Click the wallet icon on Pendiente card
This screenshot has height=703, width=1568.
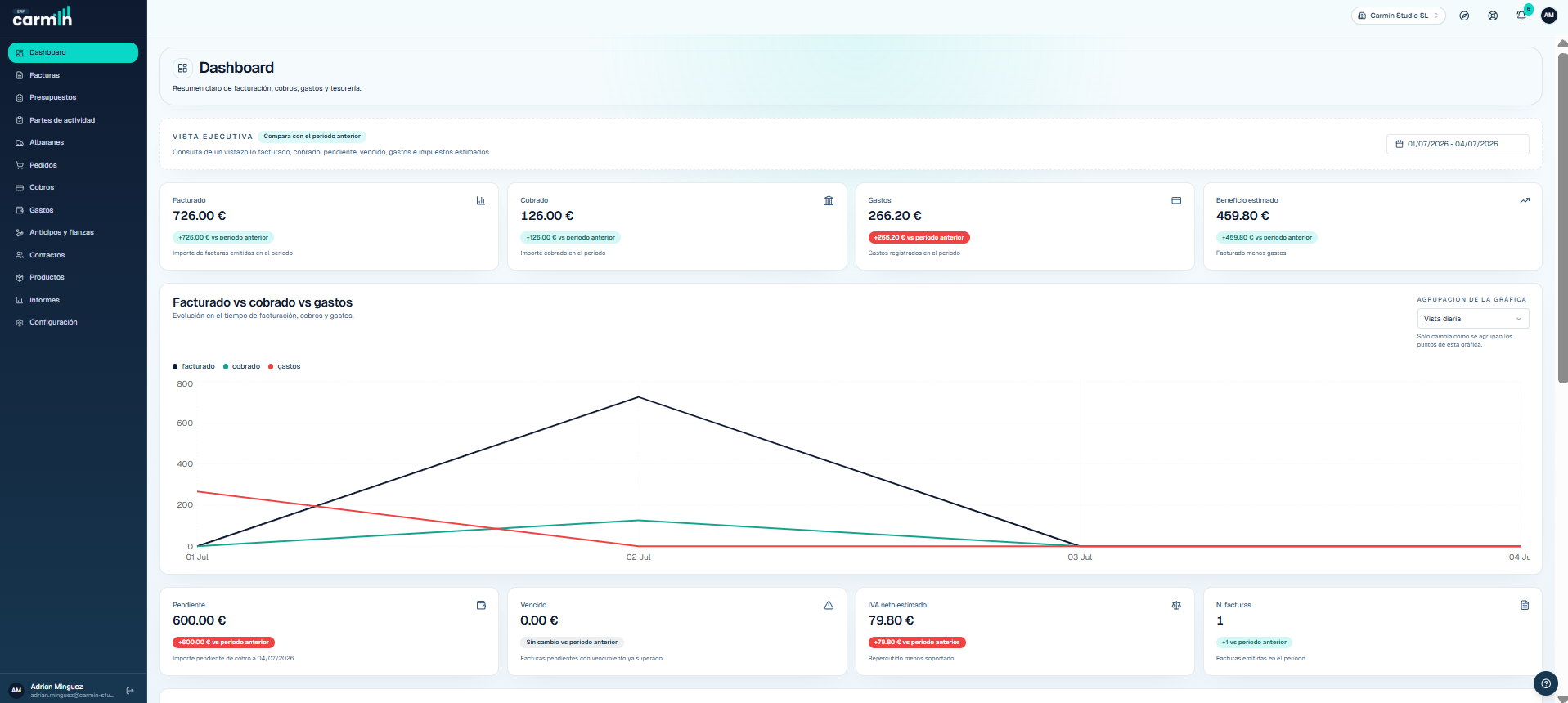pos(481,605)
